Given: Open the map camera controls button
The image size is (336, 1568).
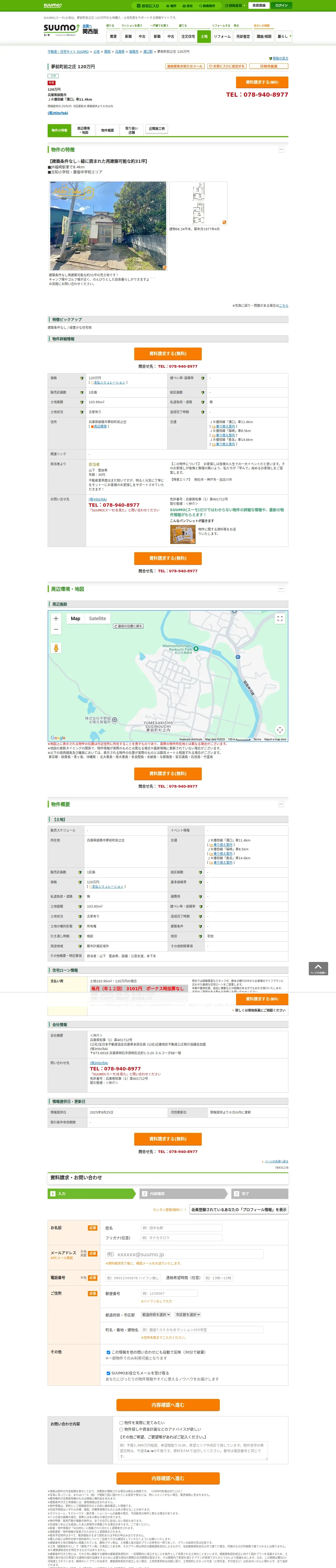Looking at the screenshot, I should tap(280, 730).
